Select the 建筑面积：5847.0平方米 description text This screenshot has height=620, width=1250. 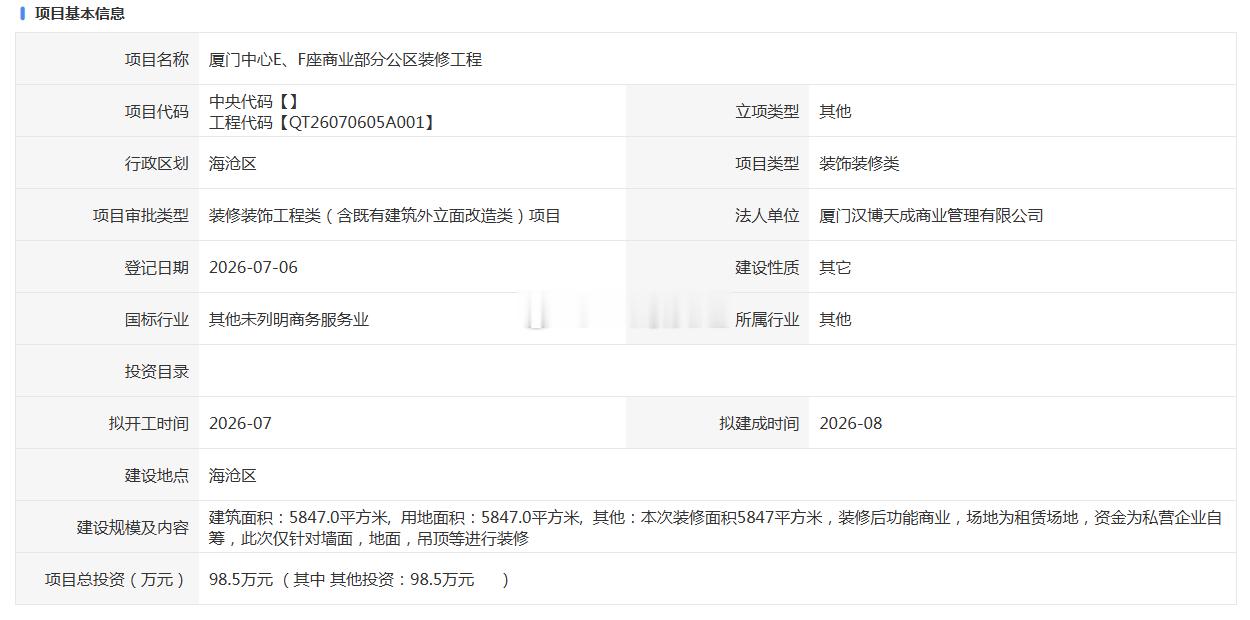pyautogui.click(x=715, y=528)
